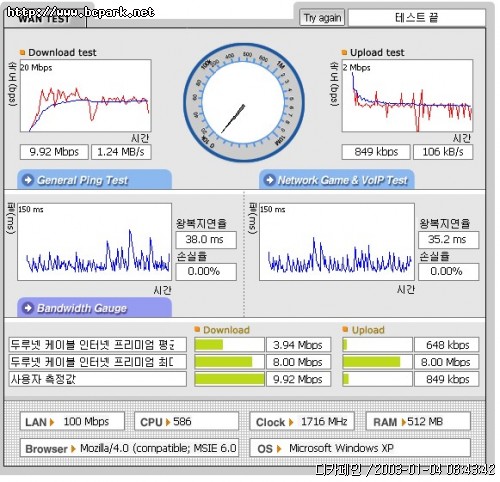The height and width of the screenshot is (482, 500).
Task: Click the upload bar of the 사용자 측정값 row
Action: coord(377,379)
